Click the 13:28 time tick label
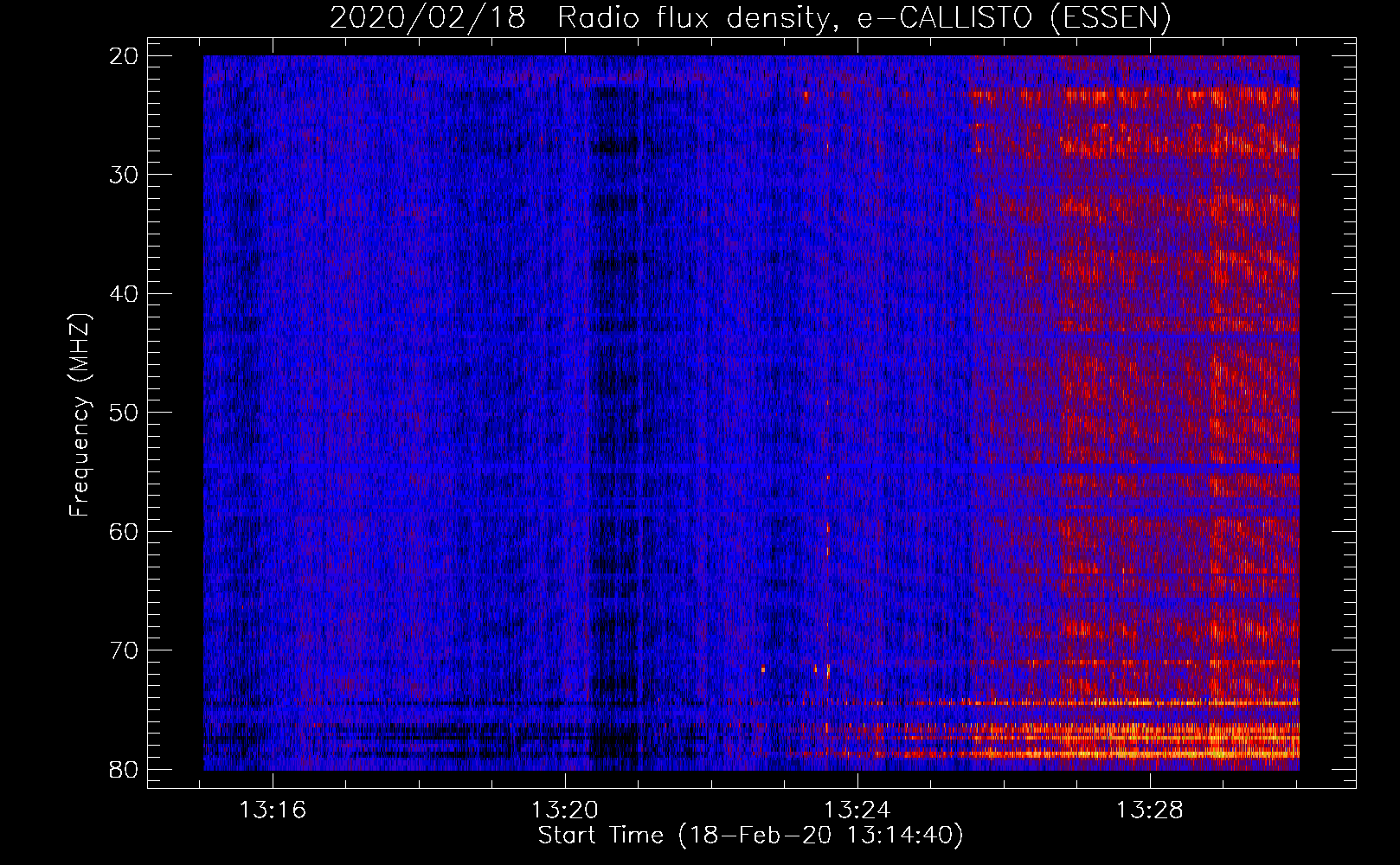The height and width of the screenshot is (865, 1400). [x=1150, y=811]
